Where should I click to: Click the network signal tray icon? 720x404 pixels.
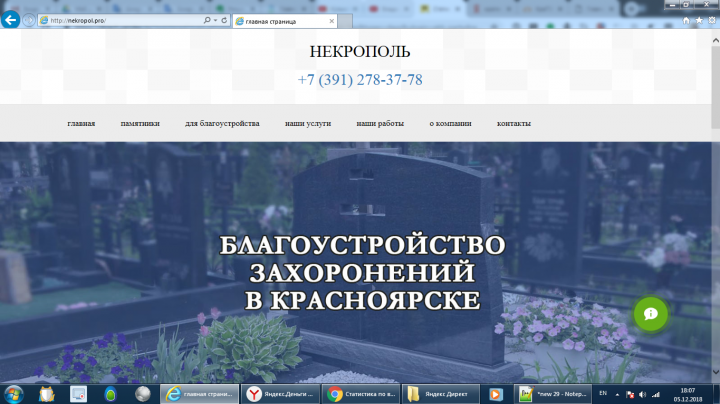click(656, 394)
